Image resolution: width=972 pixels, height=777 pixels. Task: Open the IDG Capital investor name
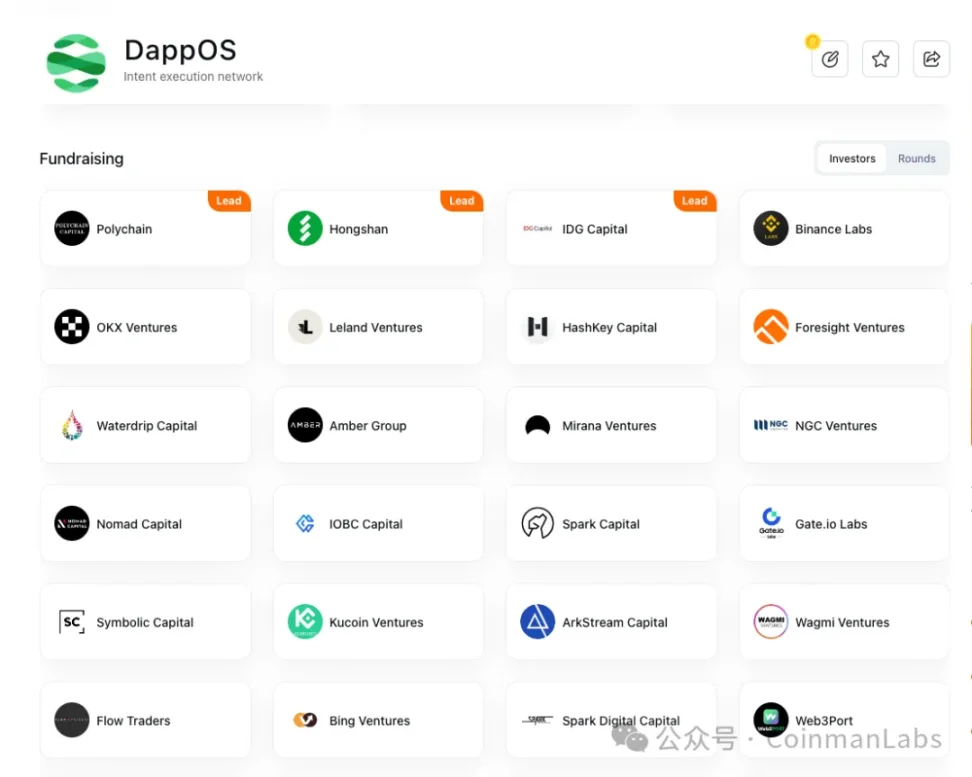pos(594,229)
